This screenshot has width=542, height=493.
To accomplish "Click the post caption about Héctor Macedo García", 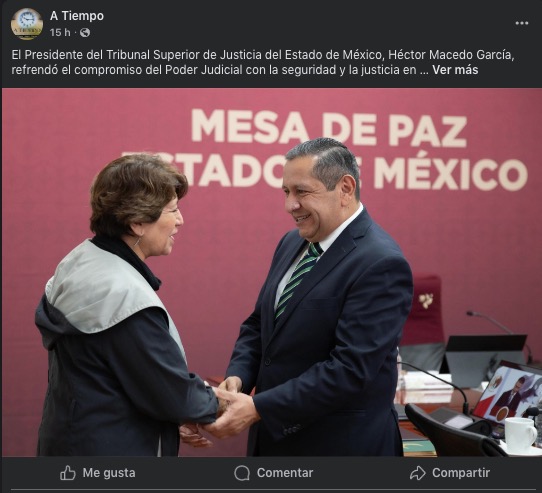I will (x=263, y=62).
